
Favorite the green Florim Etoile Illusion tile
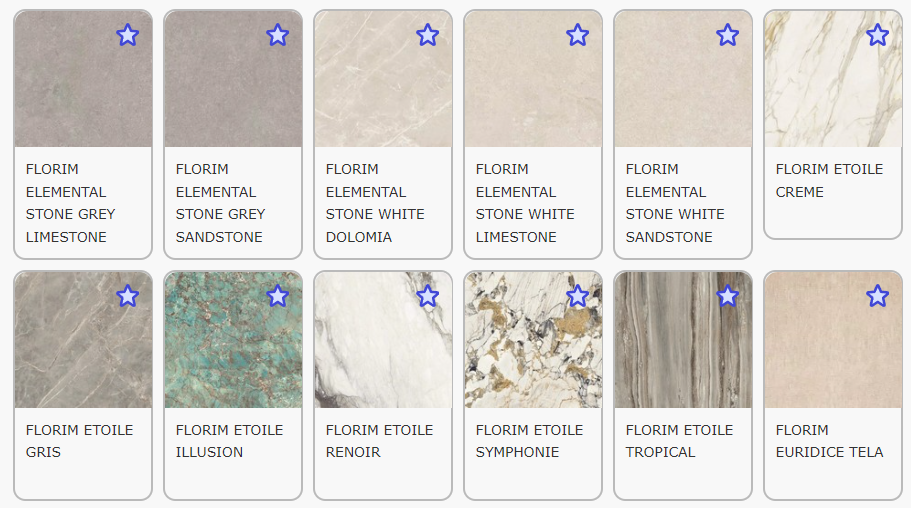pos(277,296)
